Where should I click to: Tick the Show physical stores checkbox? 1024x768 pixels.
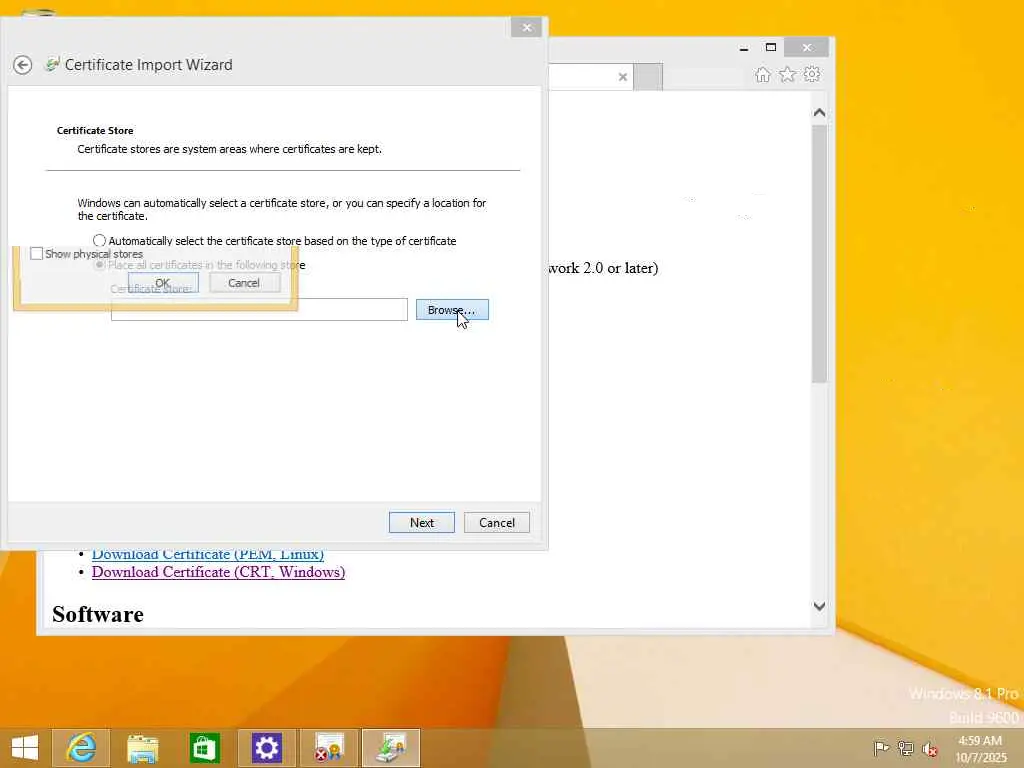tap(37, 253)
